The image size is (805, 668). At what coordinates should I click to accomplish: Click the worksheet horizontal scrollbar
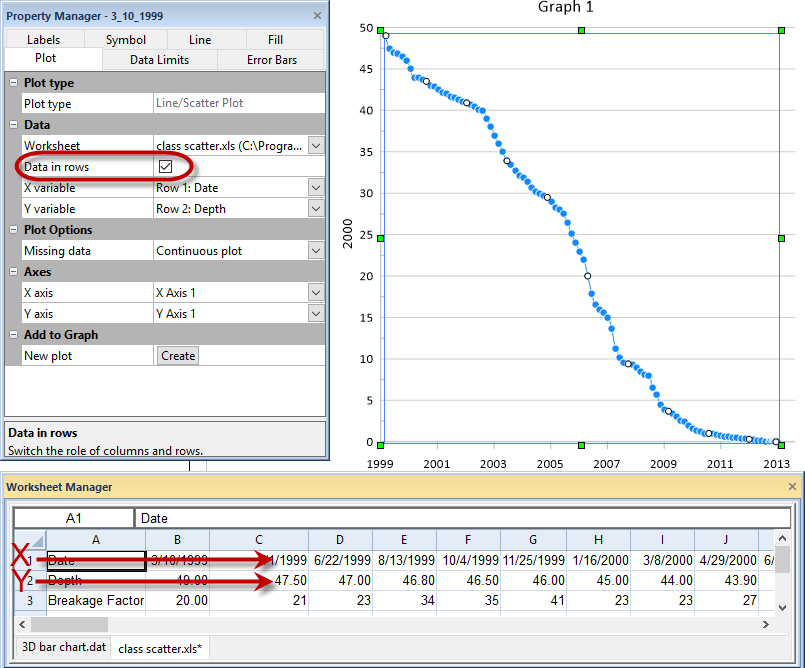tap(400, 624)
